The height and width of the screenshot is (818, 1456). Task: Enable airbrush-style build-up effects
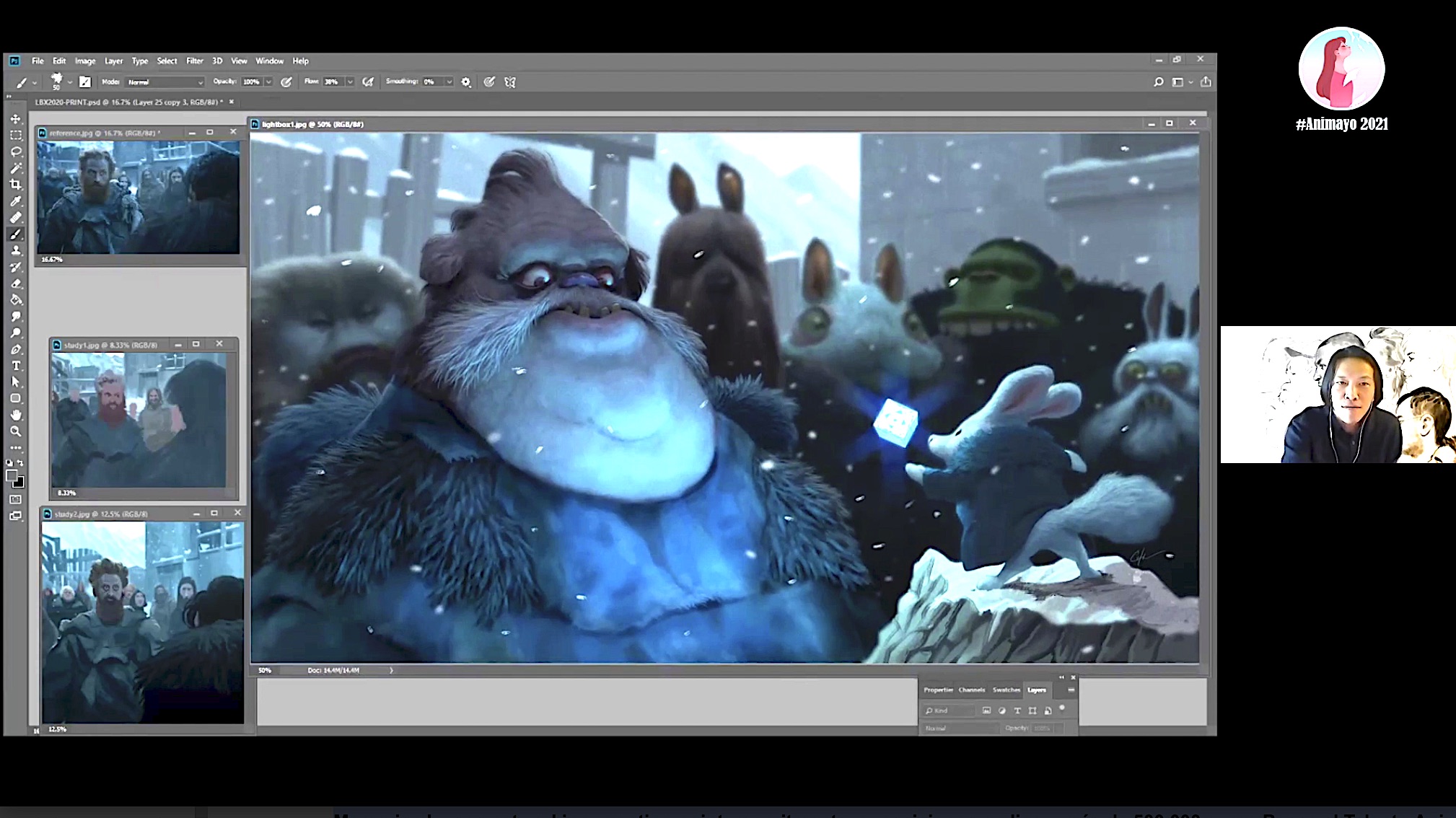click(368, 82)
